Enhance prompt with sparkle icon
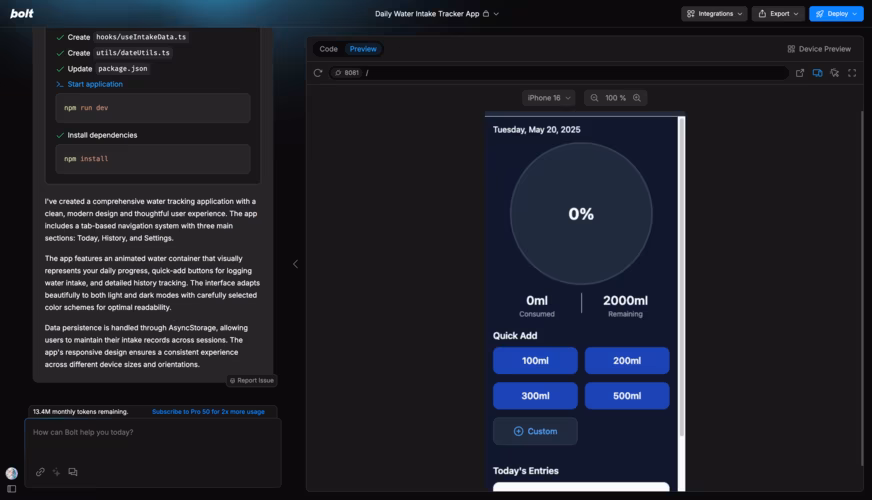The image size is (872, 500). coord(56,472)
